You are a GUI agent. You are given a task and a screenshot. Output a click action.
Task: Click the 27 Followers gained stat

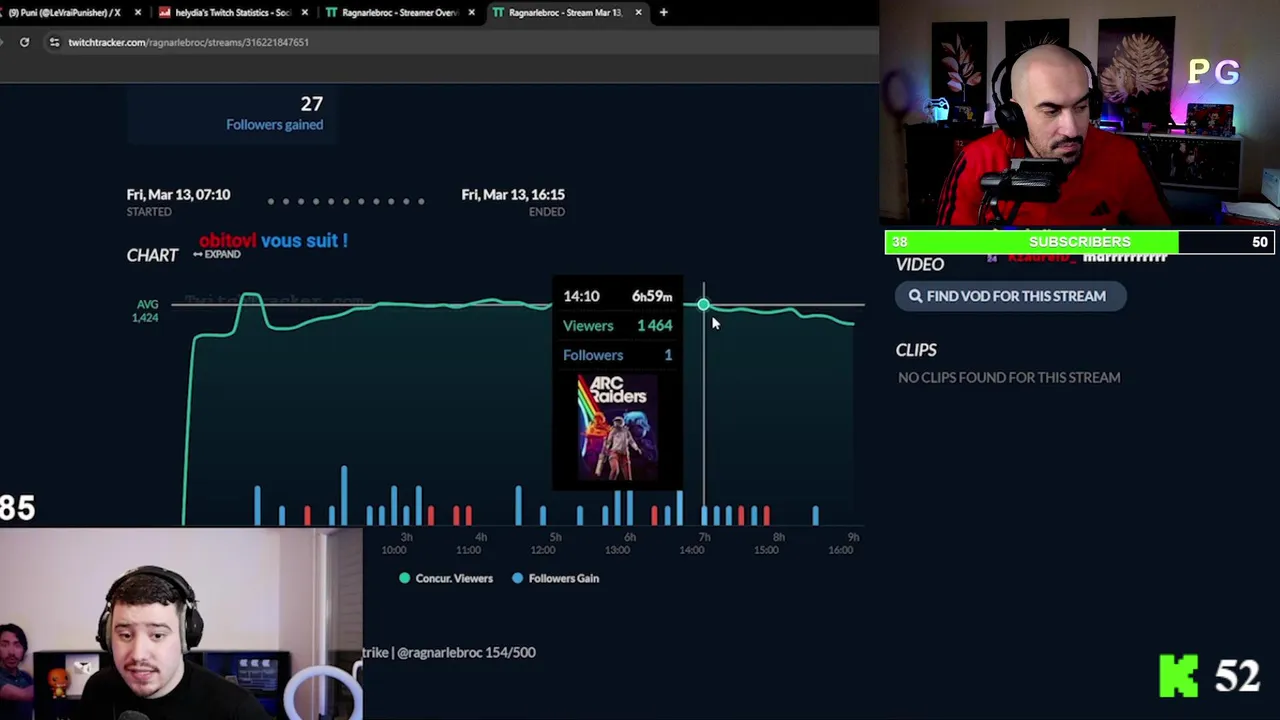pyautogui.click(x=275, y=113)
